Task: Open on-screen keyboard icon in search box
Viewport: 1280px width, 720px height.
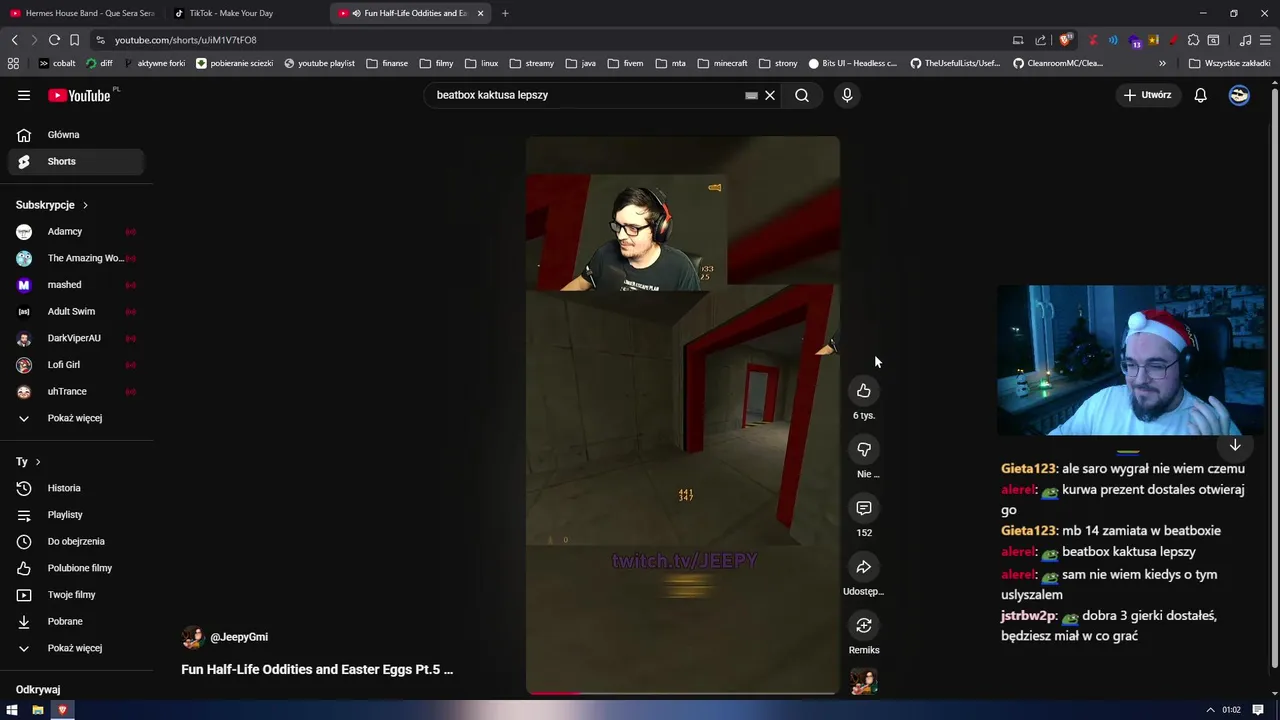Action: pyautogui.click(x=751, y=95)
